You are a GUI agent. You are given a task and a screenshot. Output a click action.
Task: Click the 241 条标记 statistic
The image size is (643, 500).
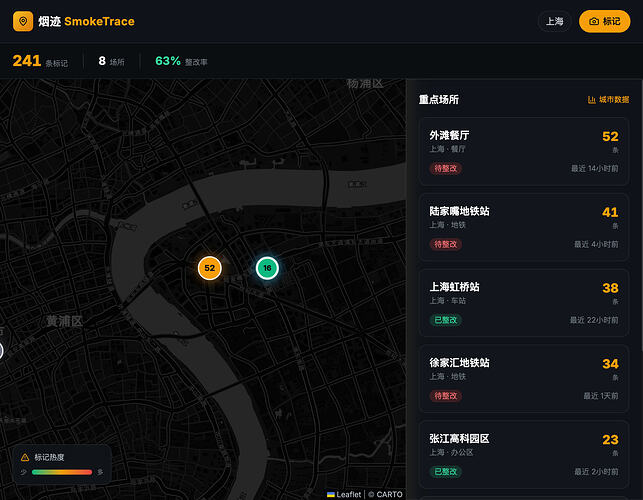(40, 61)
